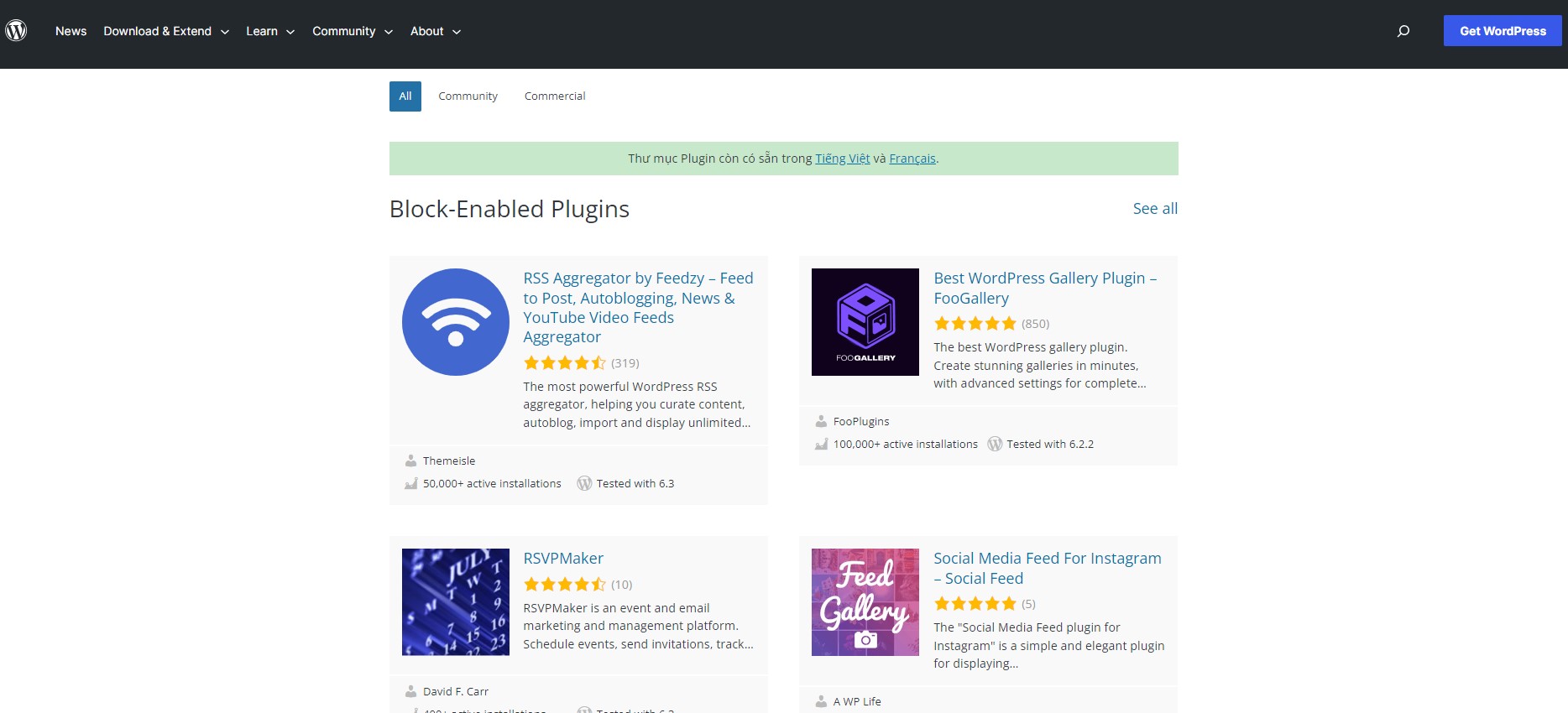Open the Feed Gallery plugin thumbnail
Screen dimensions: 1568x713
[865, 602]
